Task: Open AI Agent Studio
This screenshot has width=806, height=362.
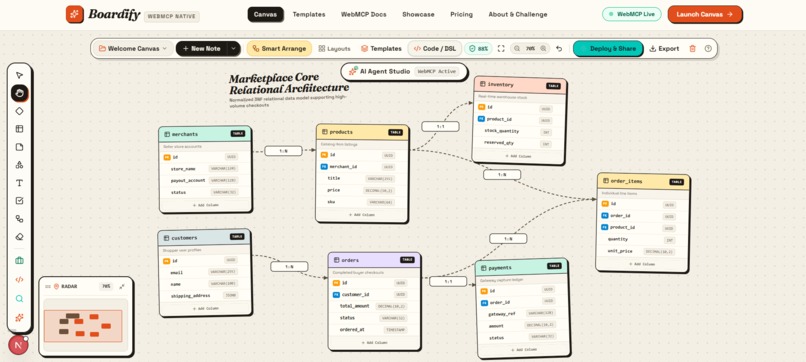Action: point(404,71)
